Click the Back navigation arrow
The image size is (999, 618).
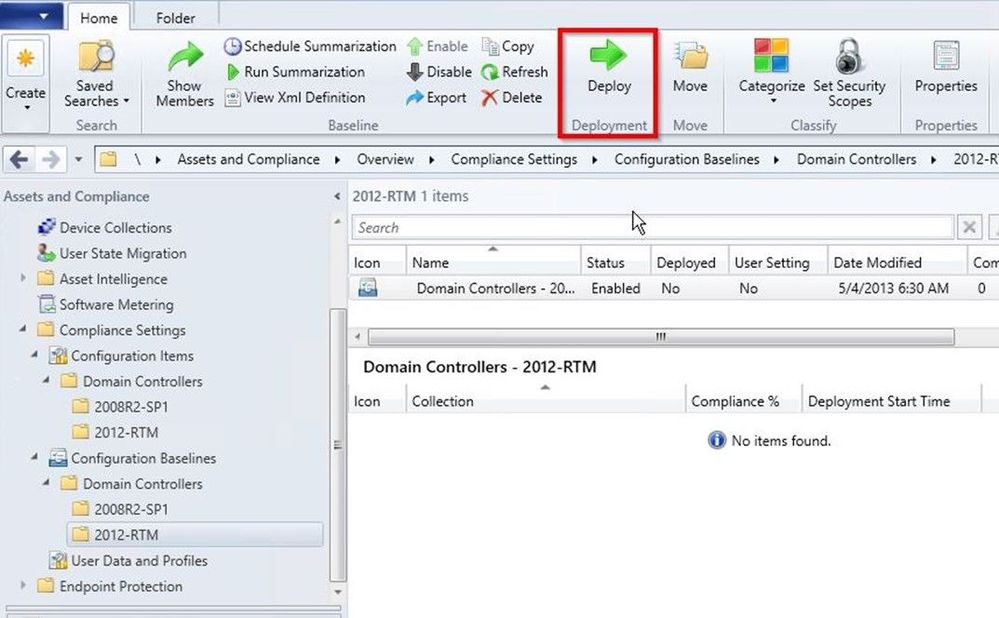19,159
